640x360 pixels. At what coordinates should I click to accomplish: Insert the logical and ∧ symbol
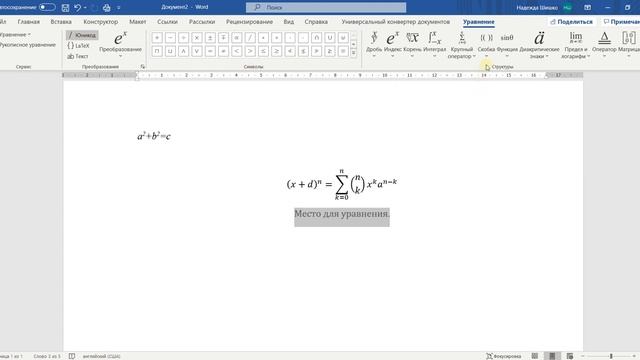coord(184,51)
